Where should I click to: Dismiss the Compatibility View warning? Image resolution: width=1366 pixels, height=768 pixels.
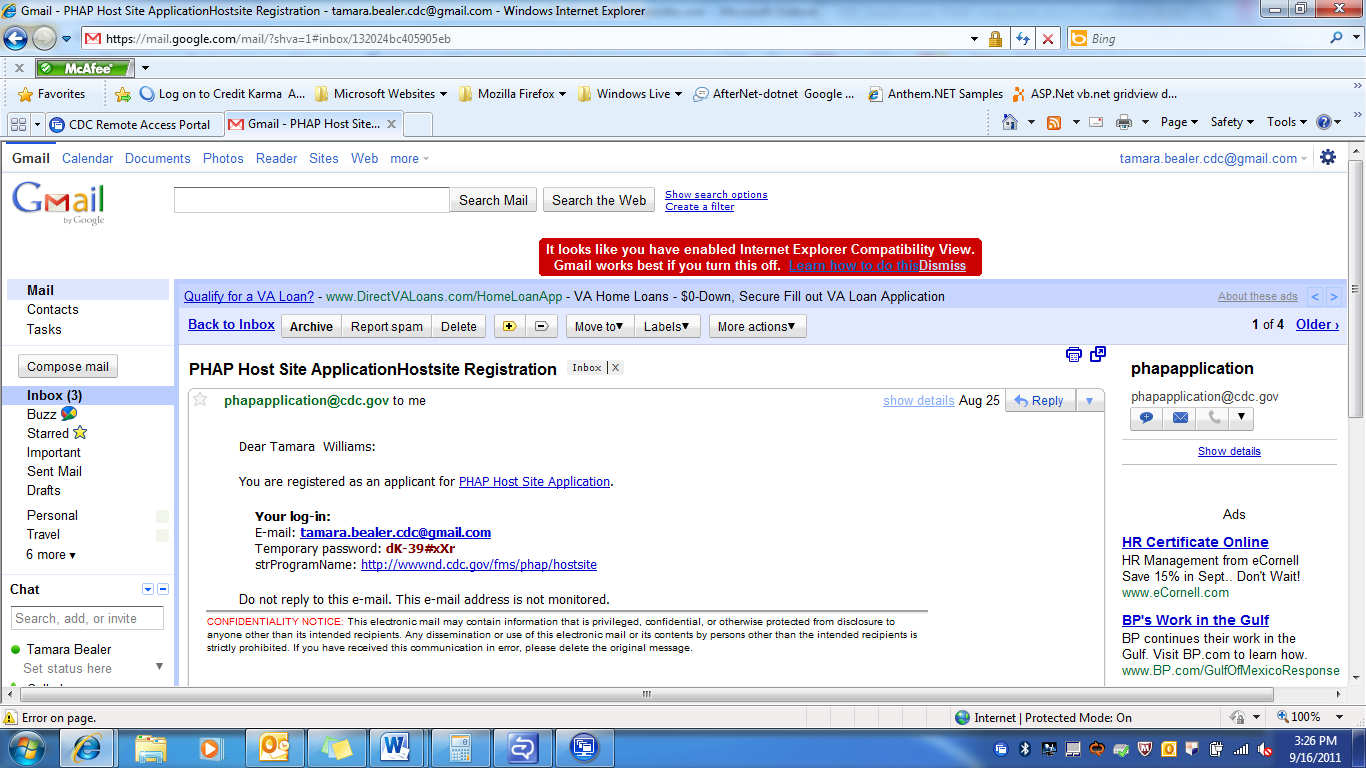(942, 265)
